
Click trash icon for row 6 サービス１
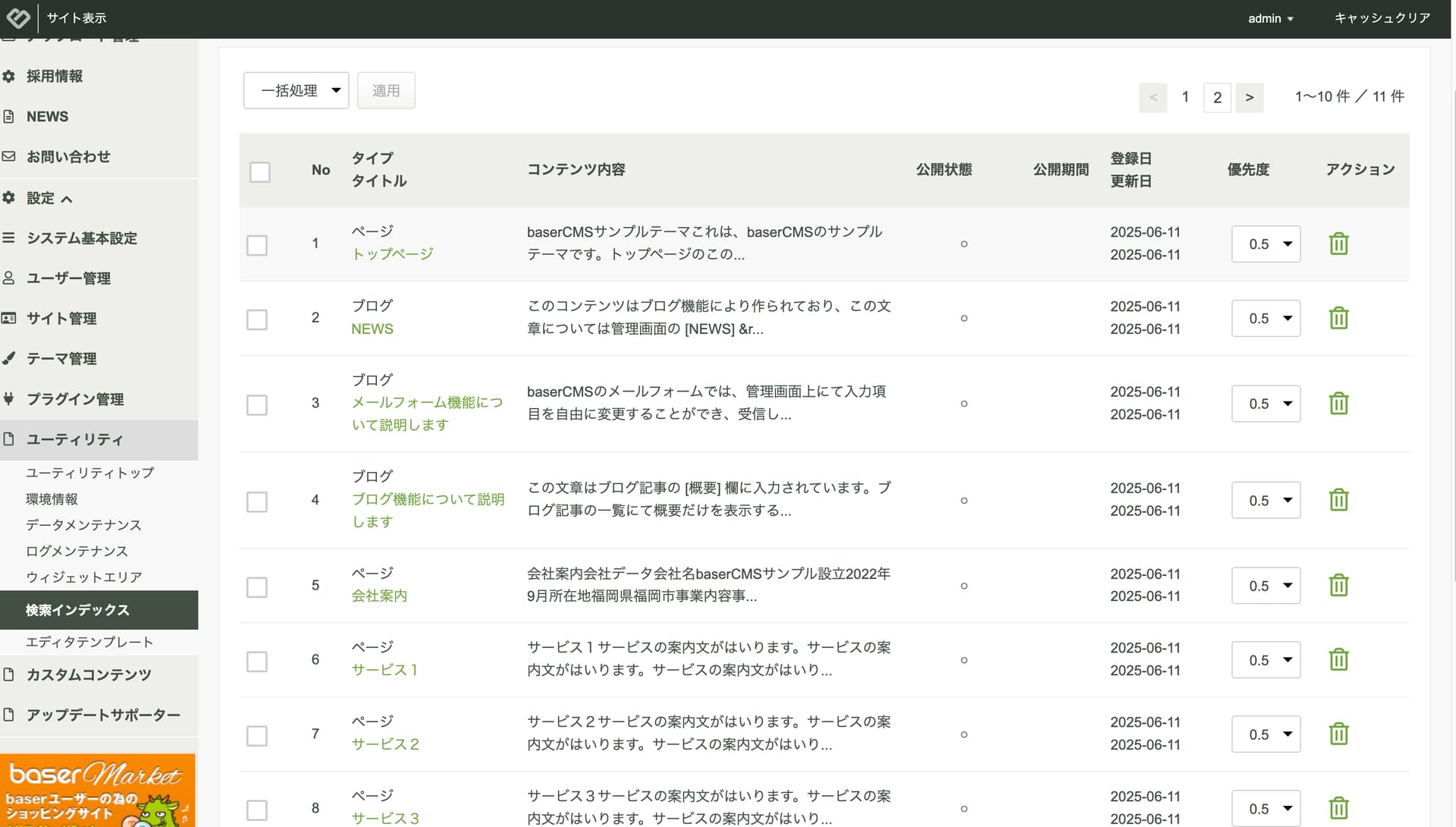click(1338, 659)
